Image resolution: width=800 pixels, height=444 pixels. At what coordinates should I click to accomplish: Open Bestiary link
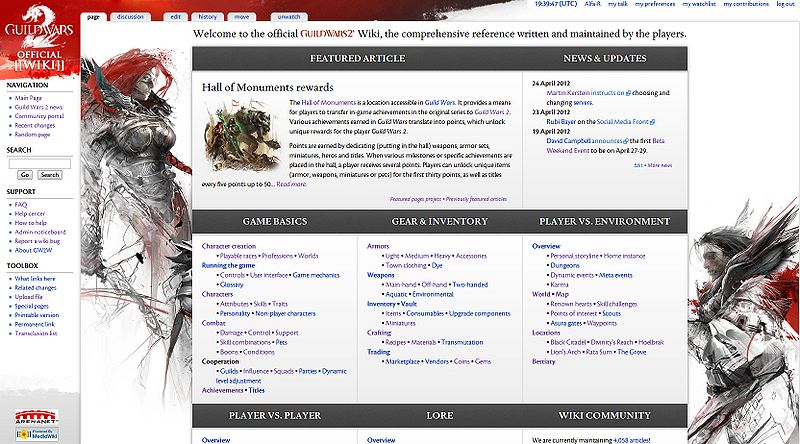coord(543,362)
